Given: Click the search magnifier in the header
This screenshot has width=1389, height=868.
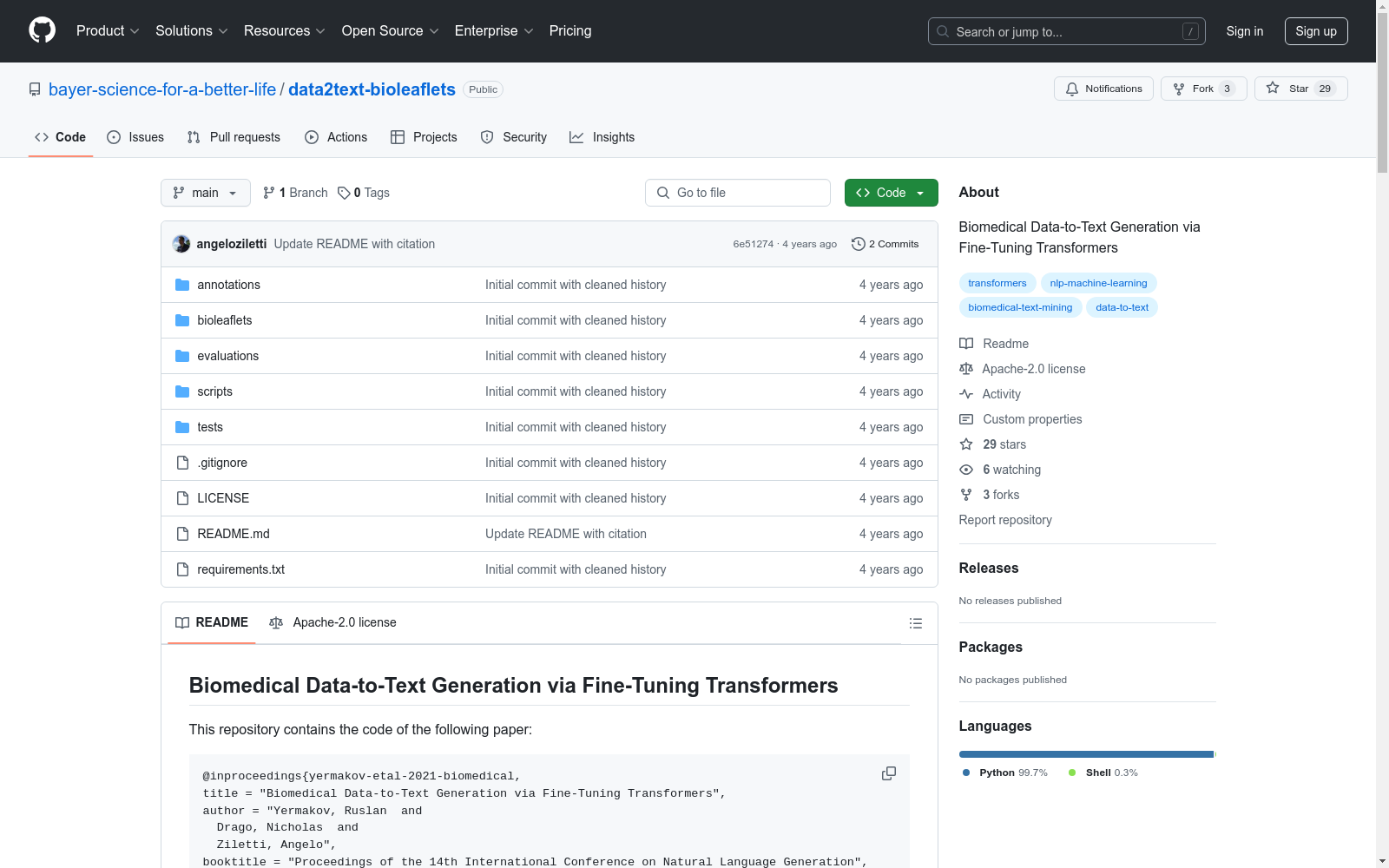Looking at the screenshot, I should 943,31.
